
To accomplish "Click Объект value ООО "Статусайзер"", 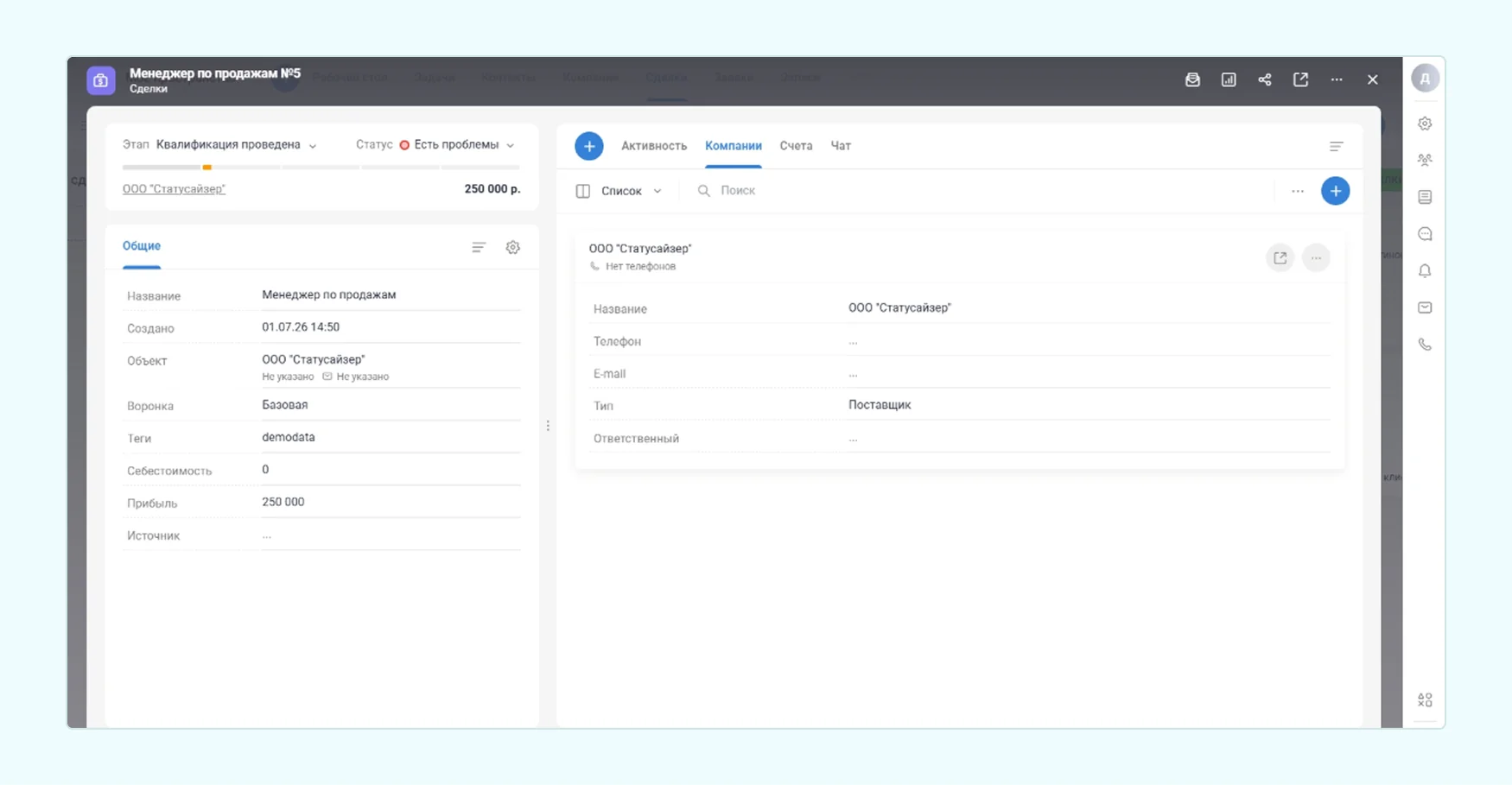I will click(314, 359).
